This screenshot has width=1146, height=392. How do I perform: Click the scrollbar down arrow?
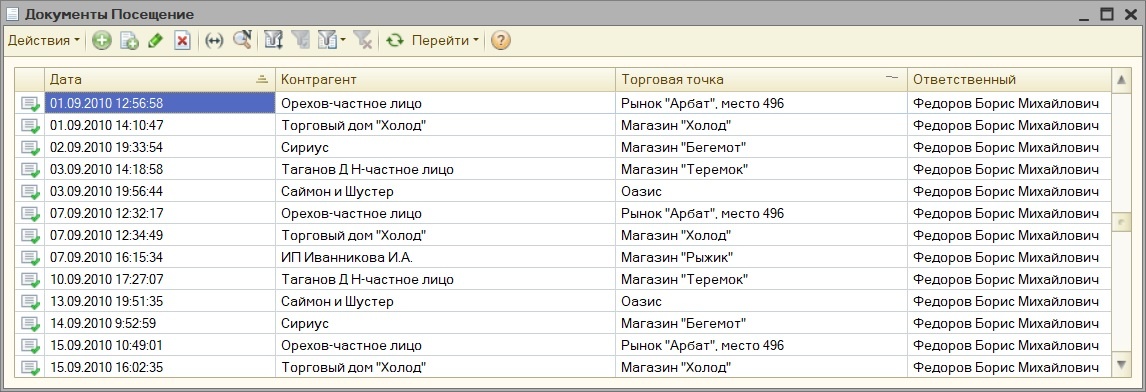[1121, 364]
